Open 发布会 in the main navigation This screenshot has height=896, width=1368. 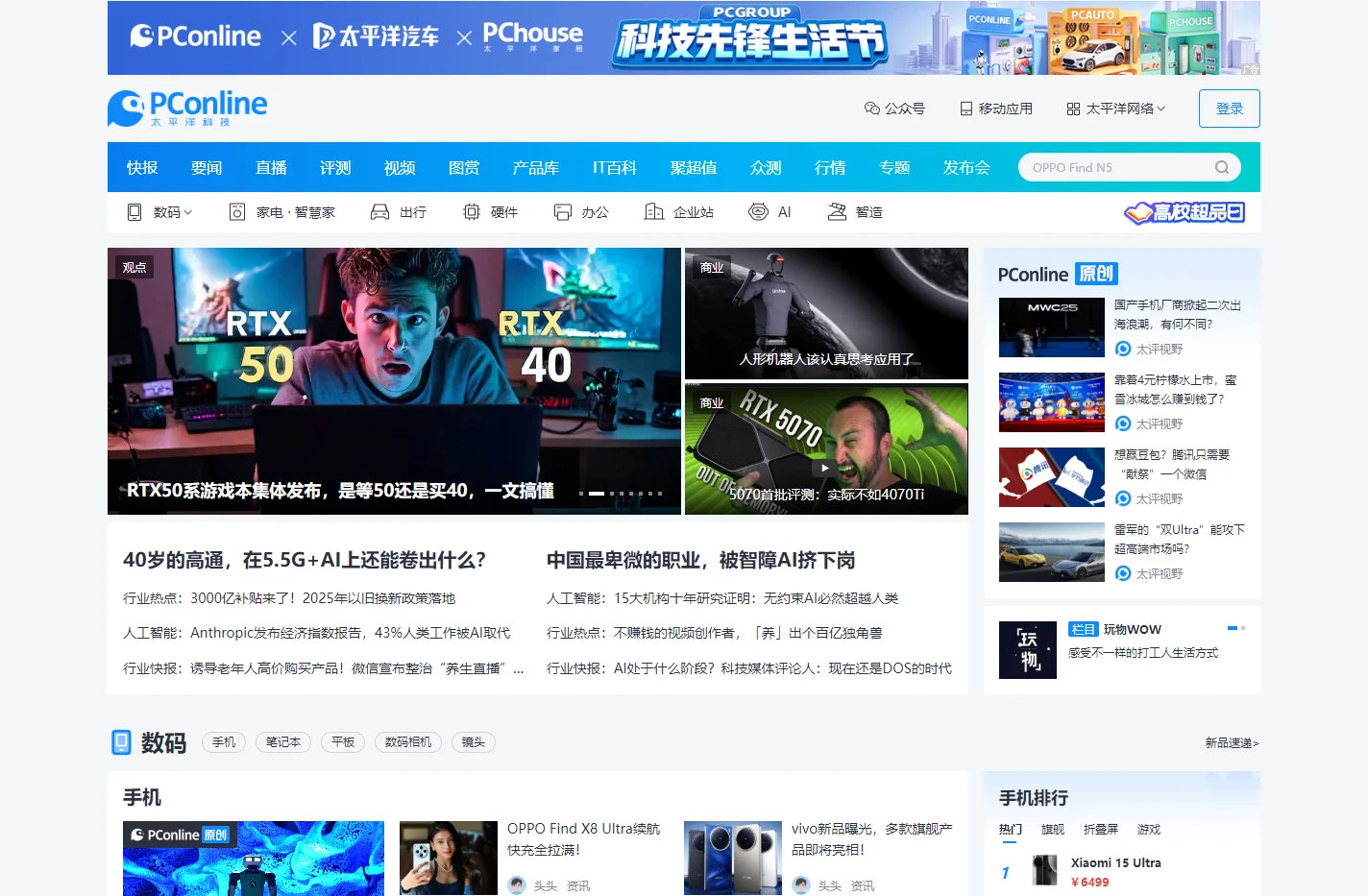coord(966,167)
